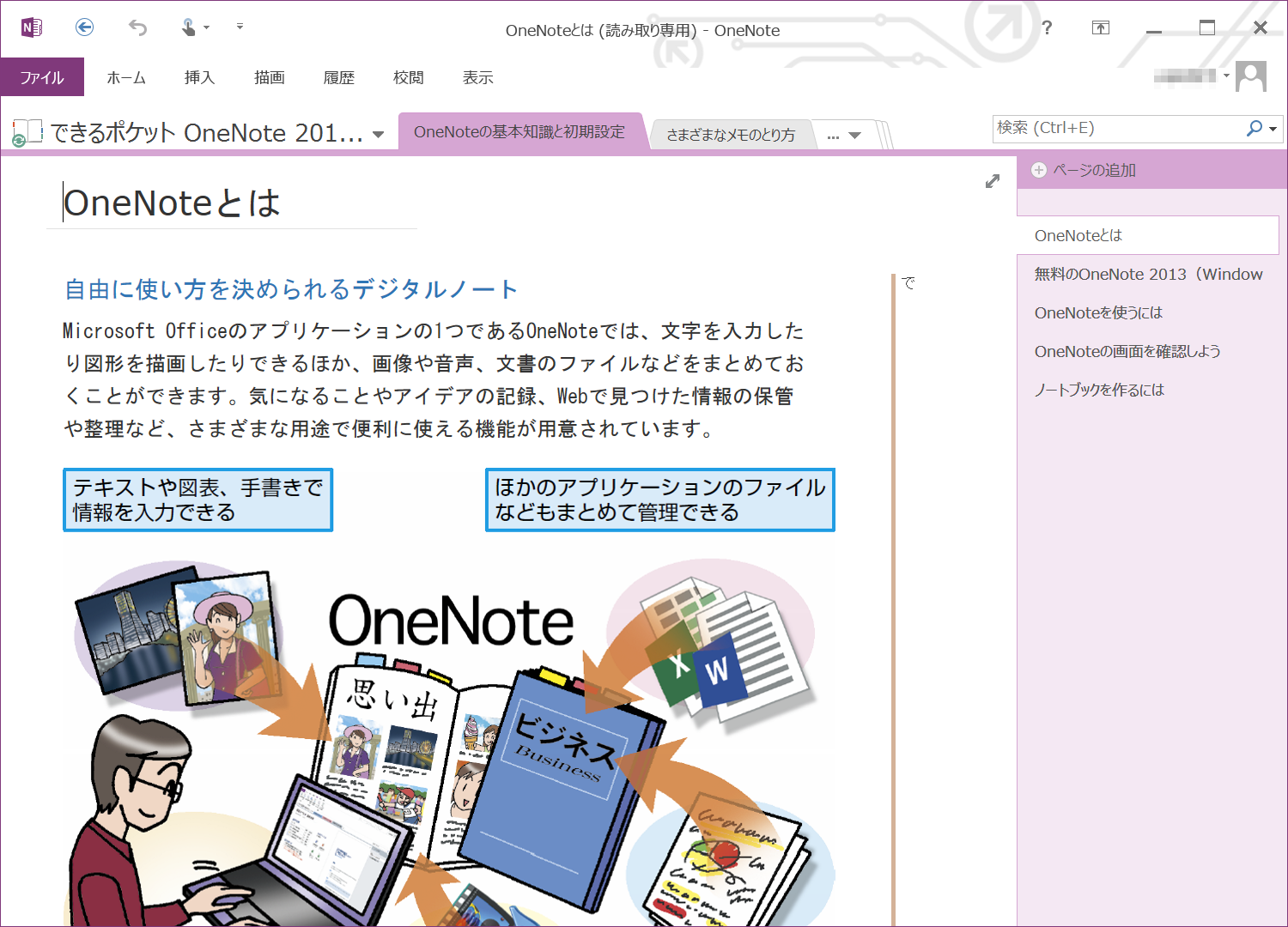
Task: Open the account name dropdown arrow
Action: click(1226, 76)
